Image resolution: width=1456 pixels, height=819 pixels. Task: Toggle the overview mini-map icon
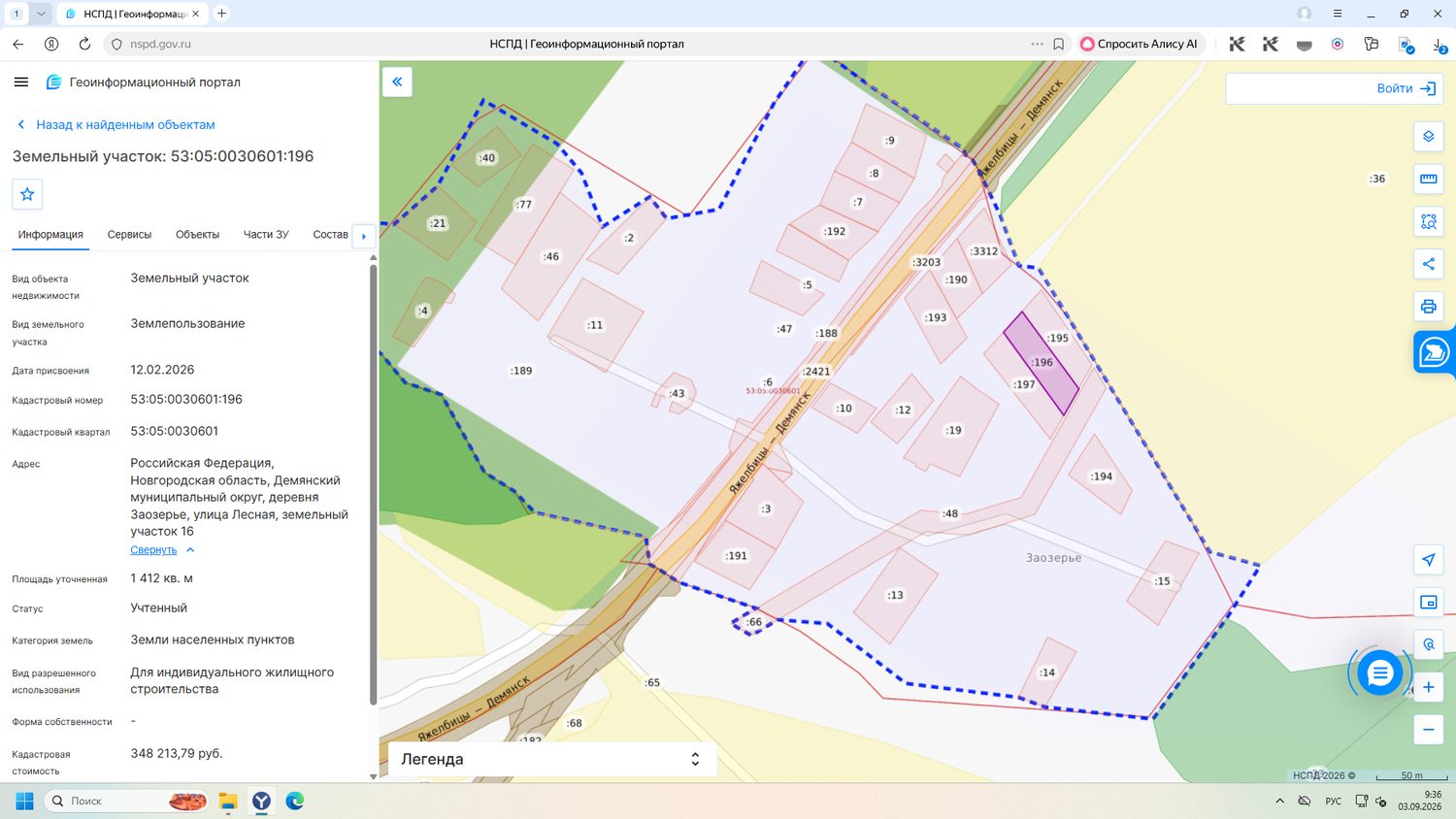pos(1428,602)
